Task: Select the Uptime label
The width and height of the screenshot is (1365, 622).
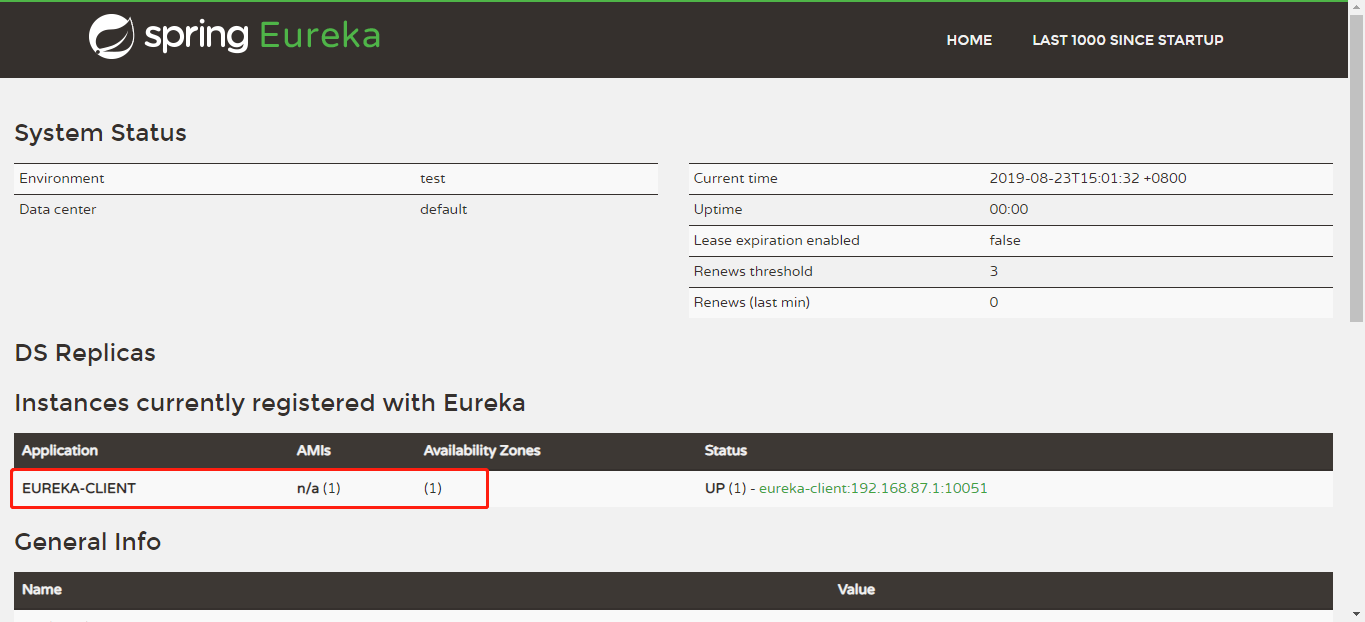Action: pos(718,209)
